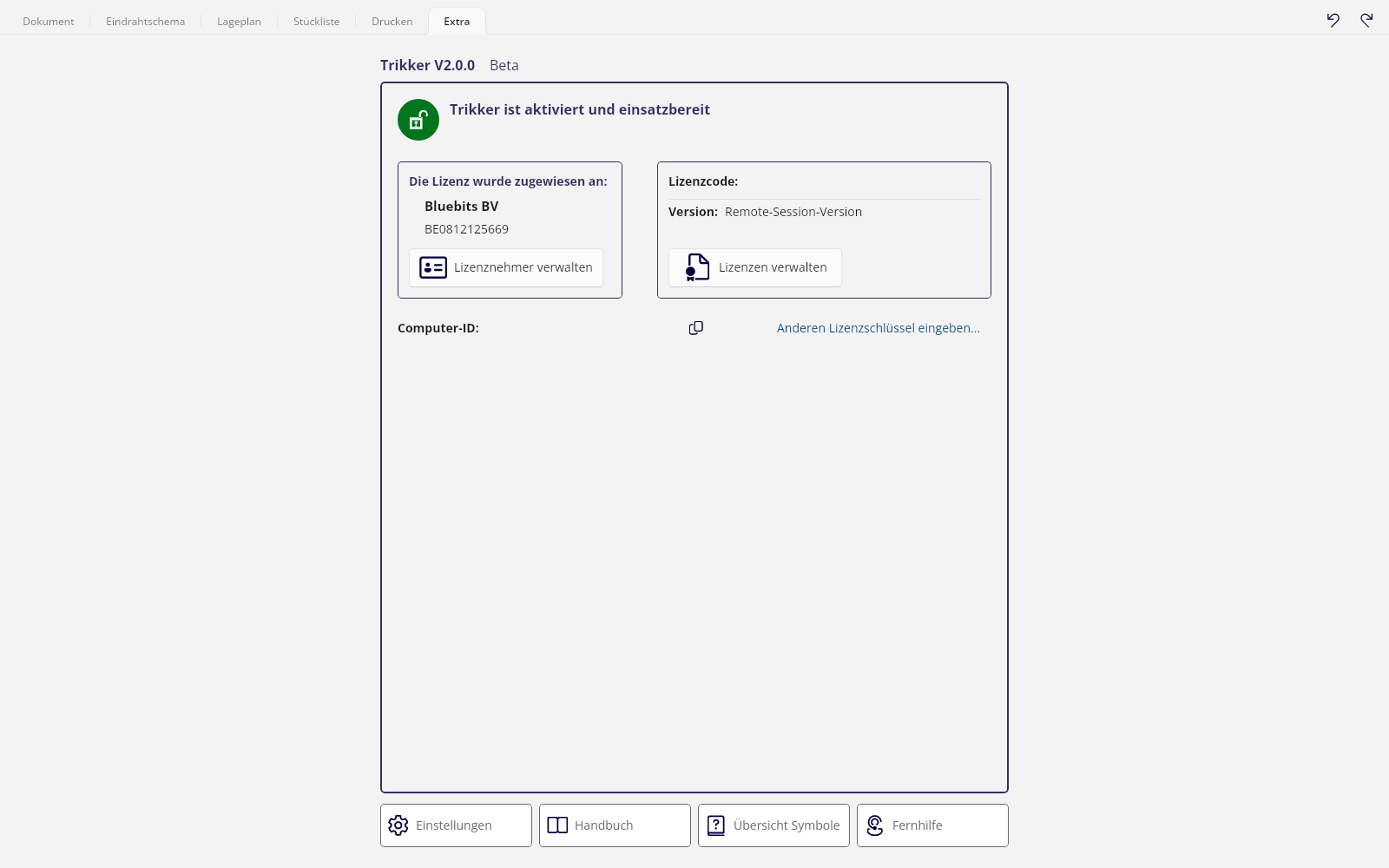
Task: Click the Computer-ID label
Action: [438, 328]
